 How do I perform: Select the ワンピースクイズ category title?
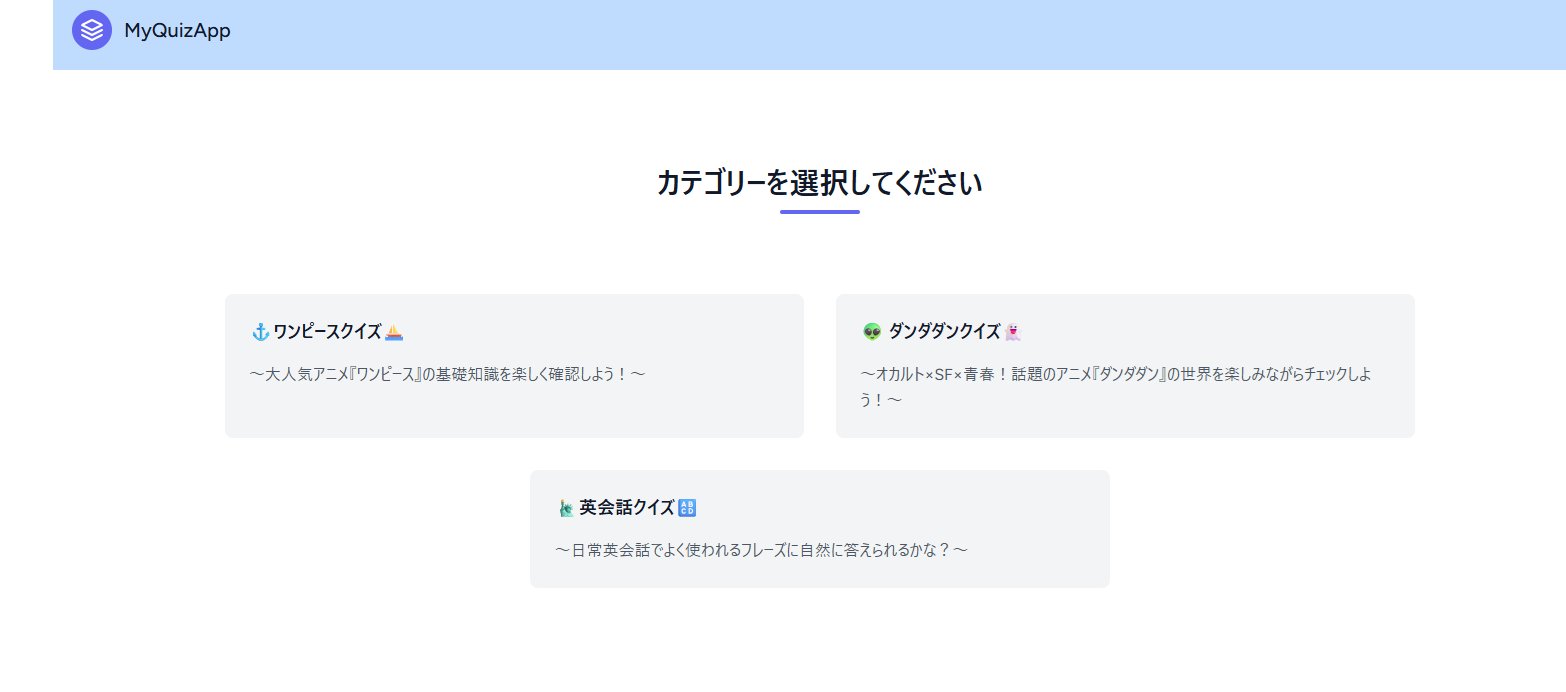[327, 332]
